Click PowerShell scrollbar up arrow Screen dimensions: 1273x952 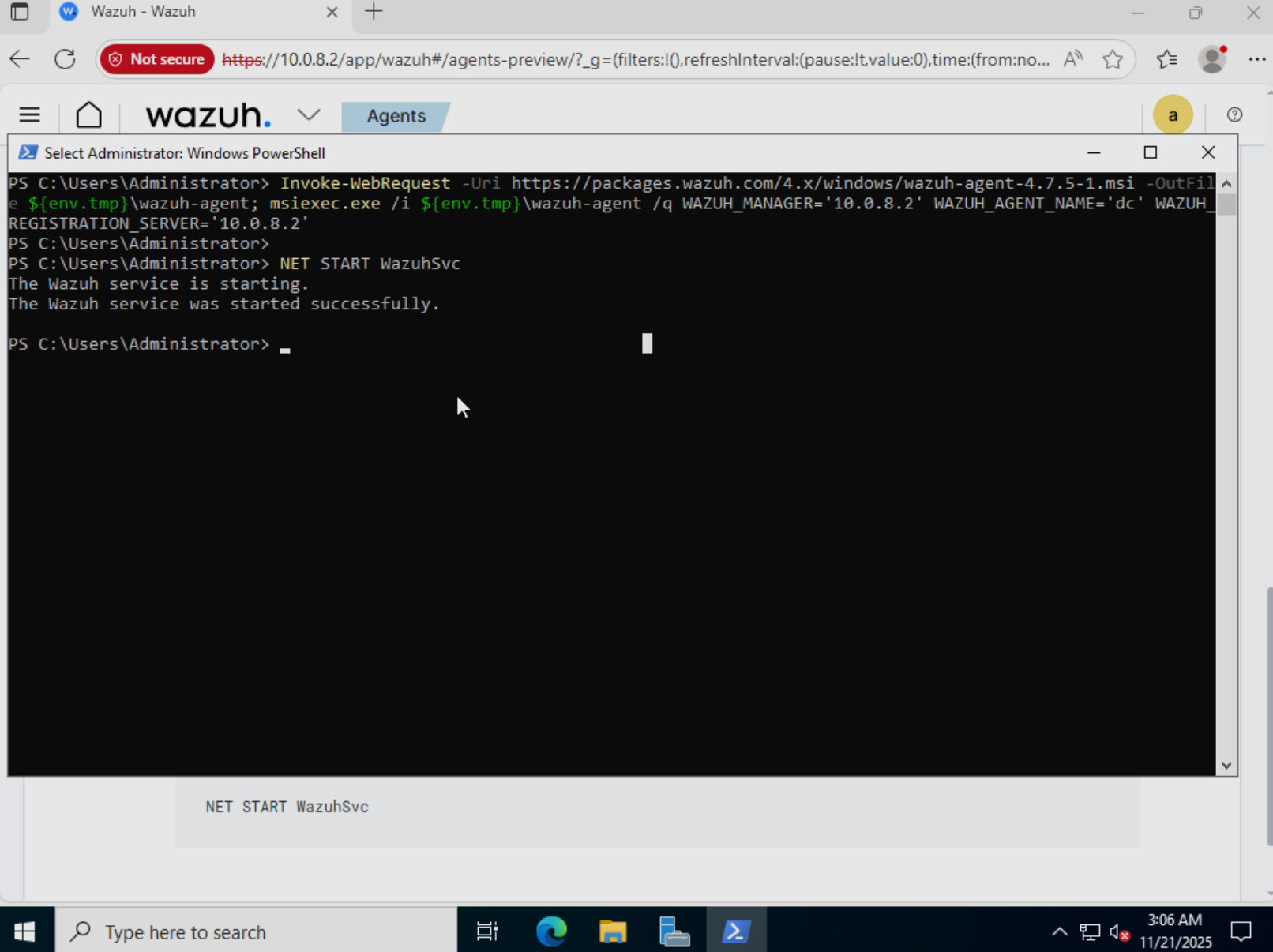(1226, 183)
